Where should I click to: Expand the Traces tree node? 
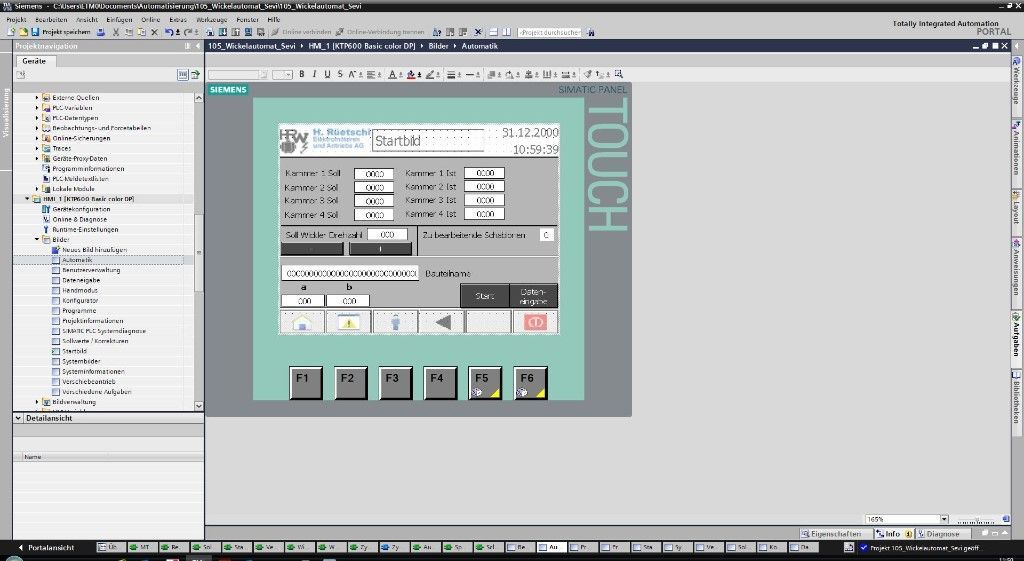pyautogui.click(x=37, y=148)
